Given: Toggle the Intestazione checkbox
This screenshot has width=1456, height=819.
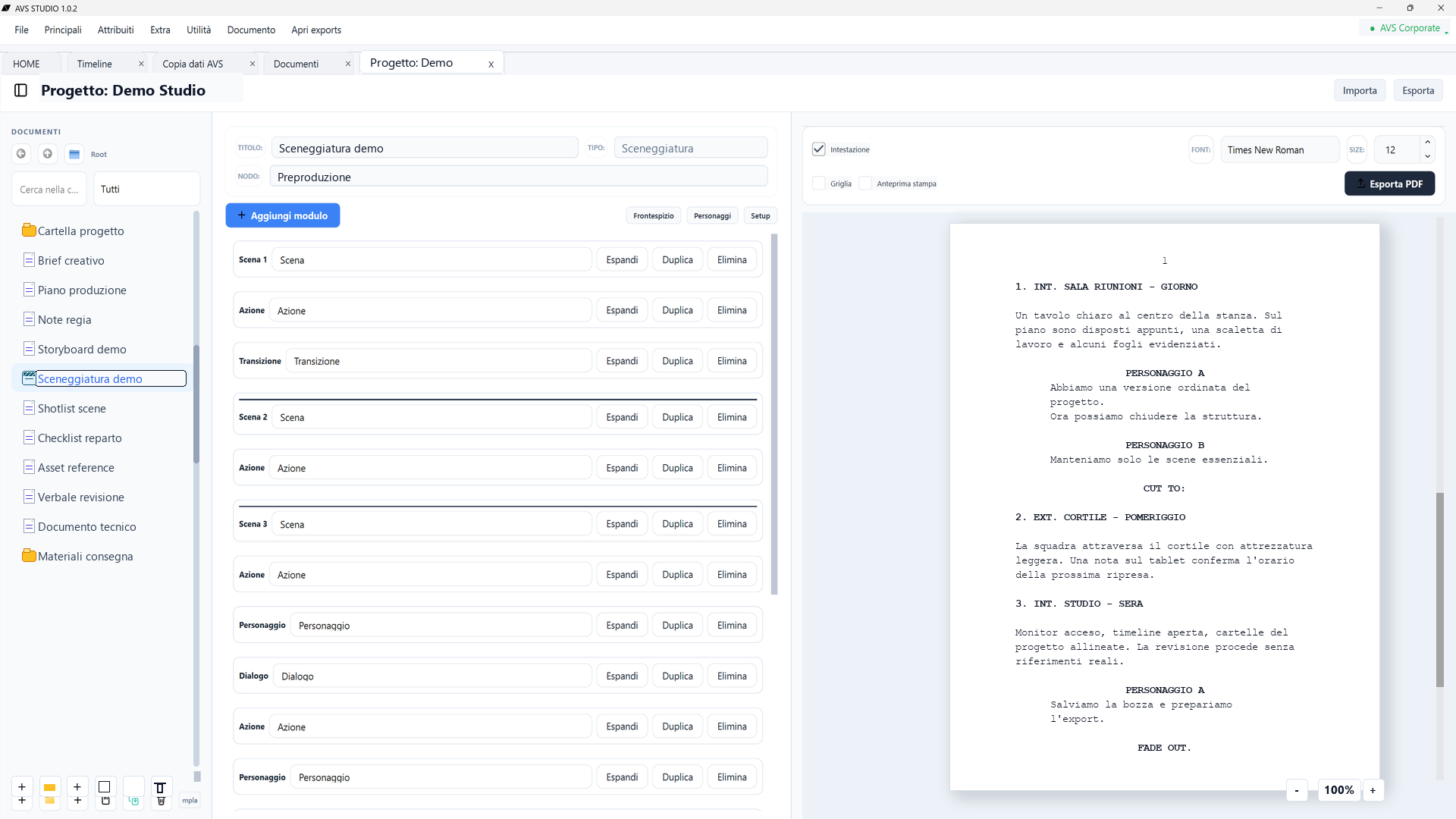Looking at the screenshot, I should pos(819,149).
